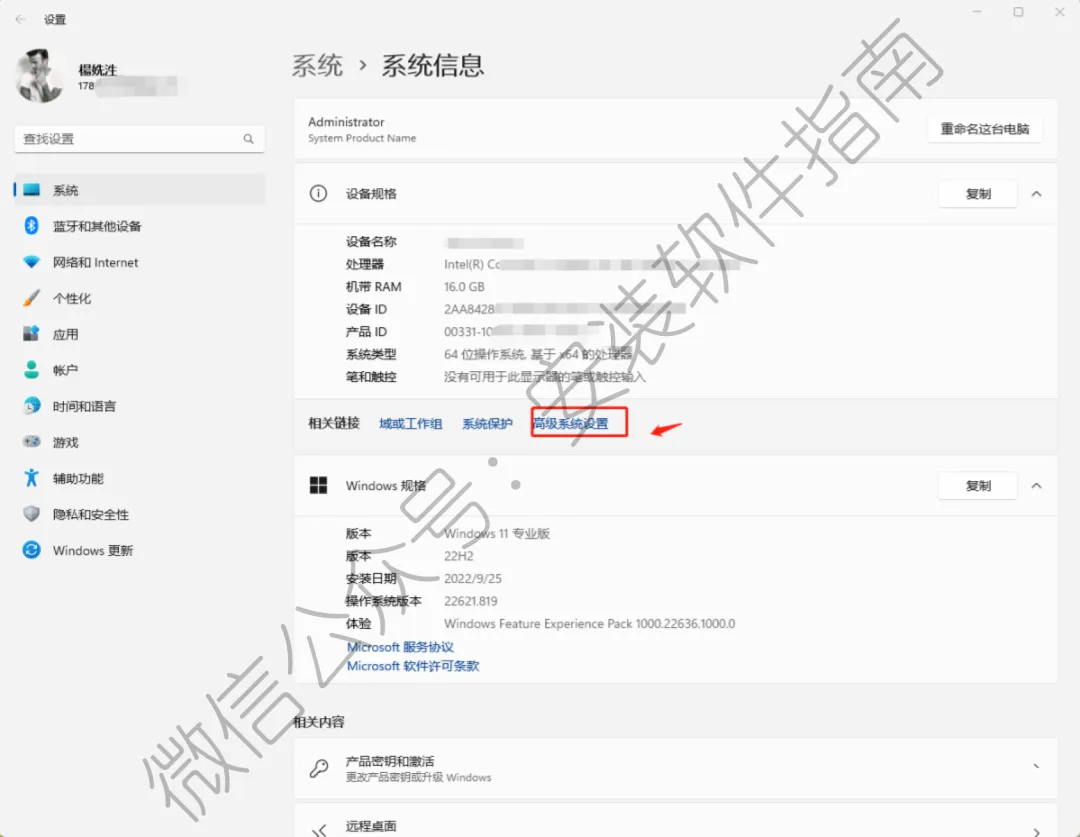The height and width of the screenshot is (837, 1080).
Task: Select the Accounts person icon
Action: [32, 370]
